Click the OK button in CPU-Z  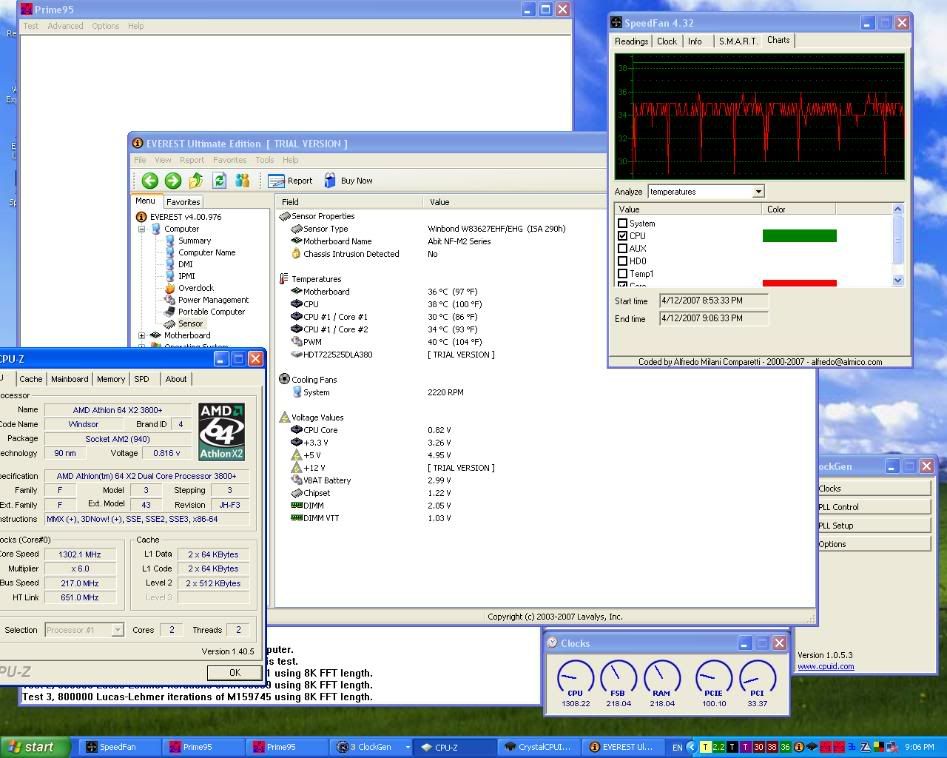click(235, 673)
